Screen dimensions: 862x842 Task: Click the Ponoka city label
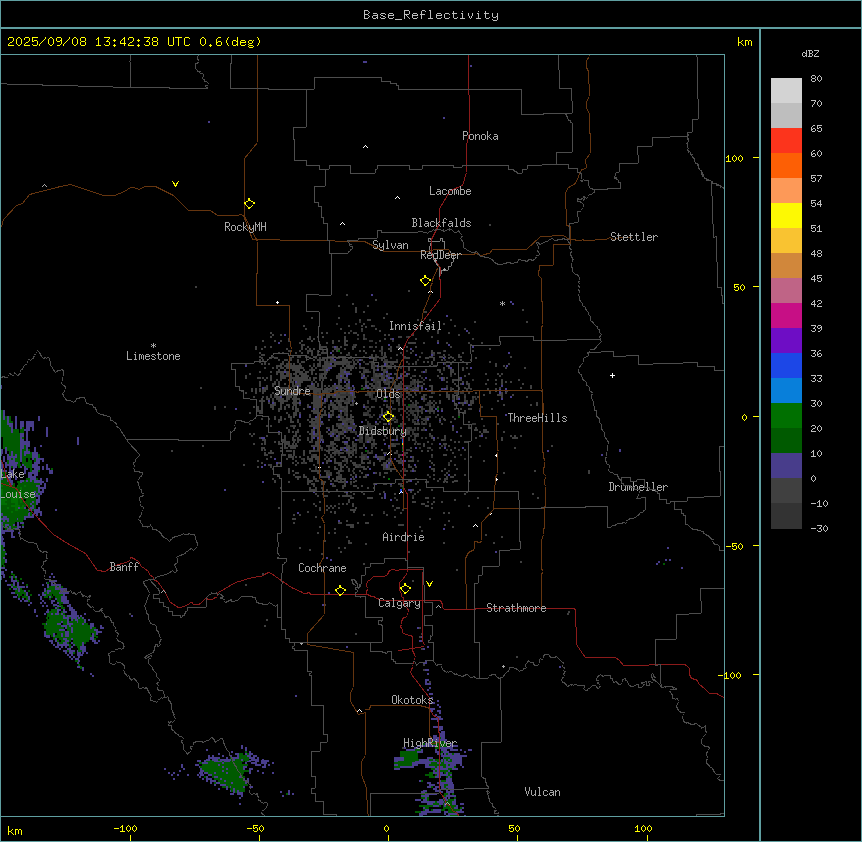480,136
